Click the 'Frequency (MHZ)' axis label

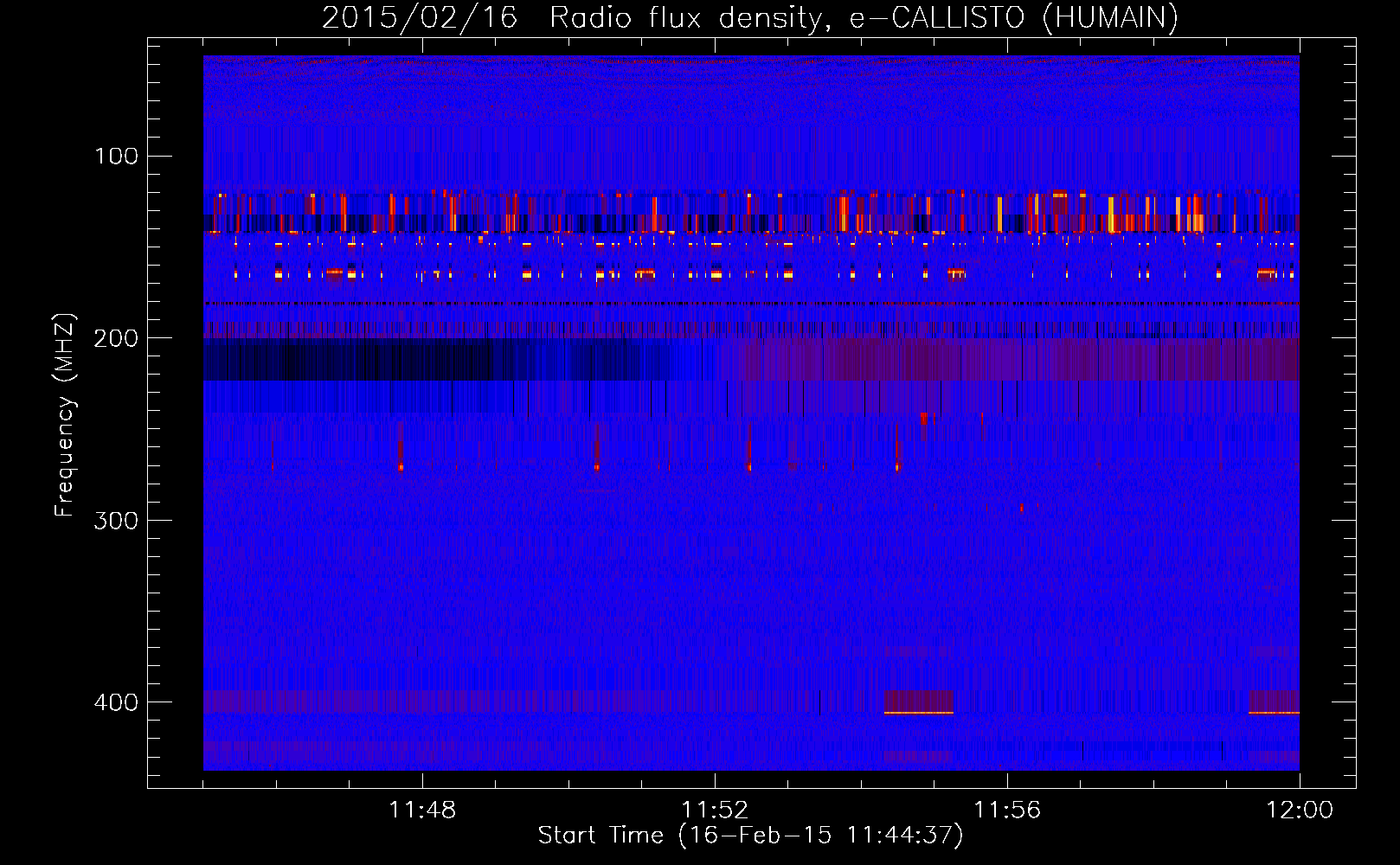click(65, 414)
